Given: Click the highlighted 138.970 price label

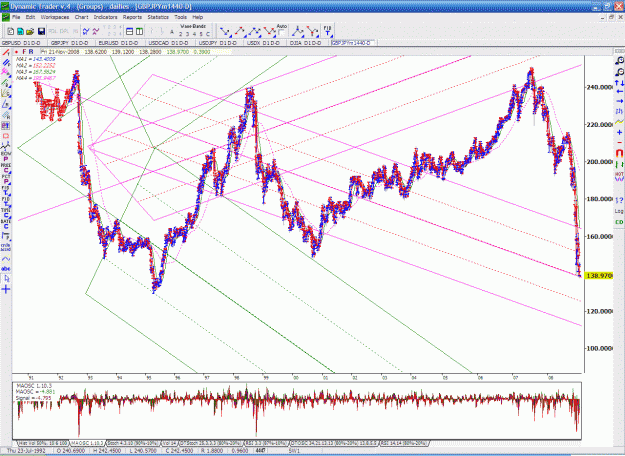Looking at the screenshot, I should pos(599,275).
